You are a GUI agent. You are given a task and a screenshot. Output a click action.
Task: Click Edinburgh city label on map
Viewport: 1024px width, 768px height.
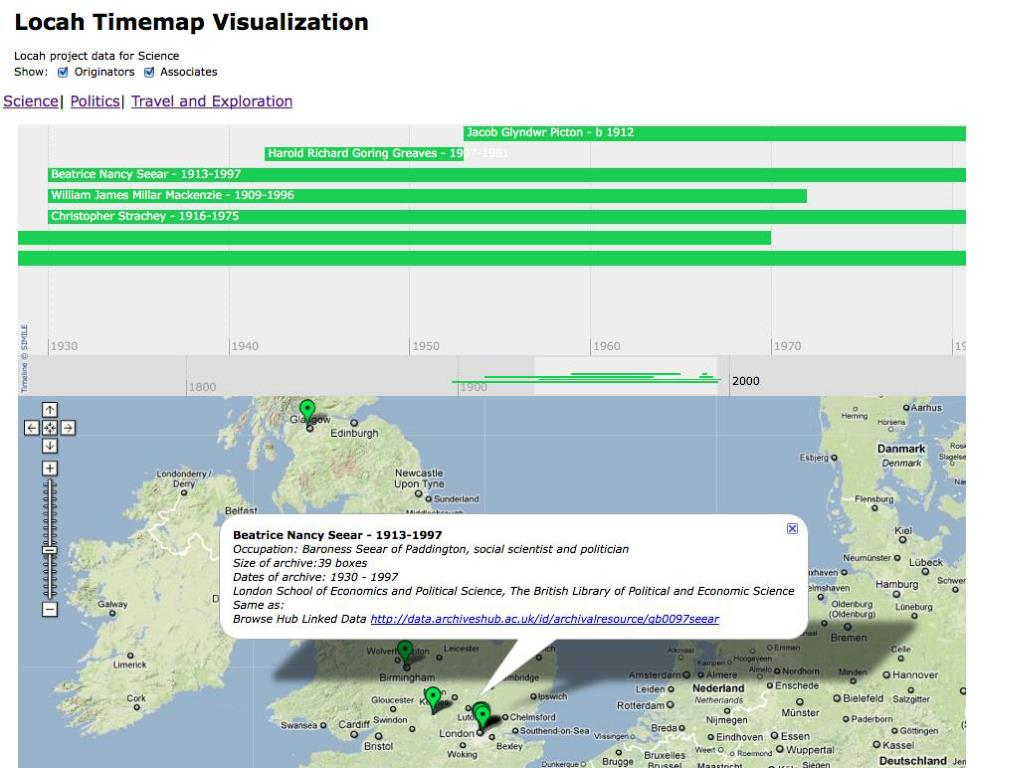(355, 433)
